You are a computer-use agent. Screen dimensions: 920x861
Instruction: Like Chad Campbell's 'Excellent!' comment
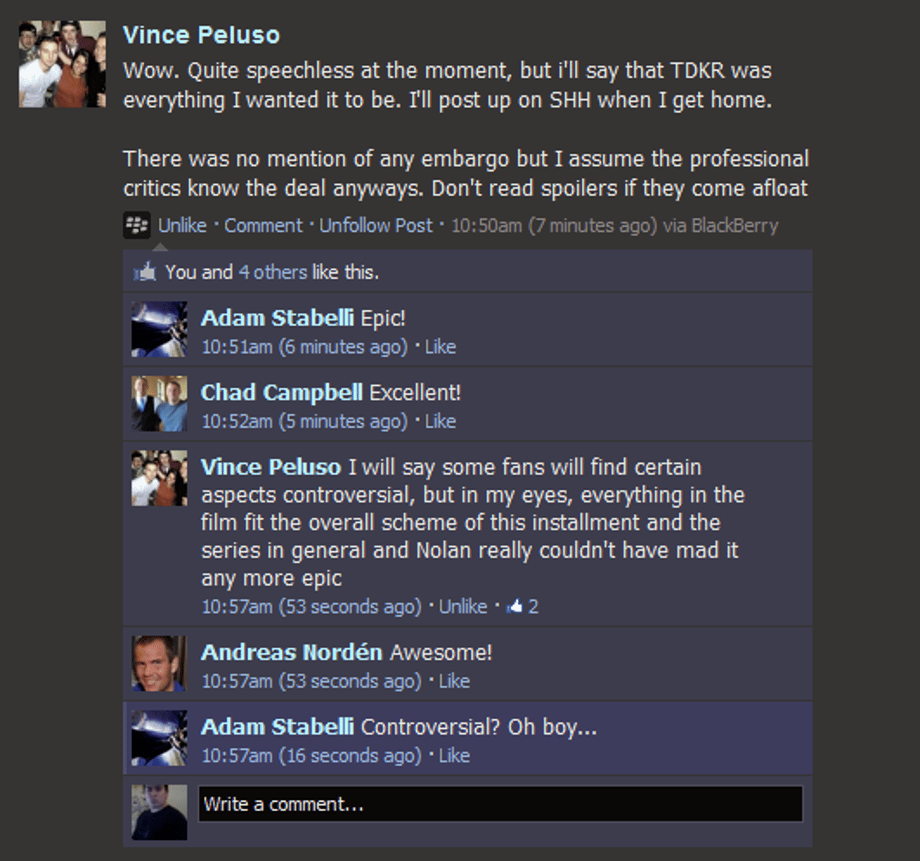click(x=440, y=421)
